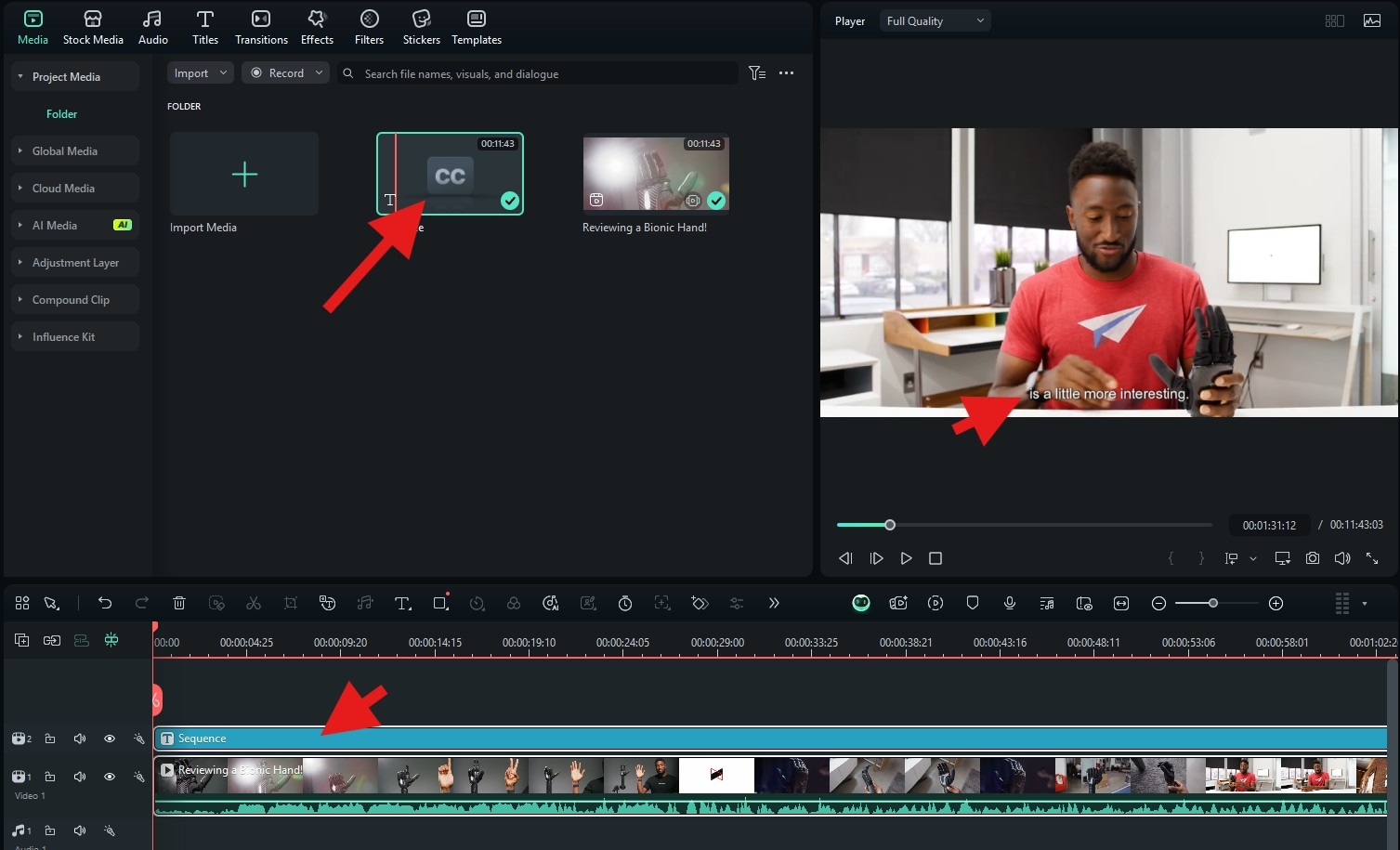Stop playback with the square button
This screenshot has width=1400, height=850.
click(x=936, y=558)
